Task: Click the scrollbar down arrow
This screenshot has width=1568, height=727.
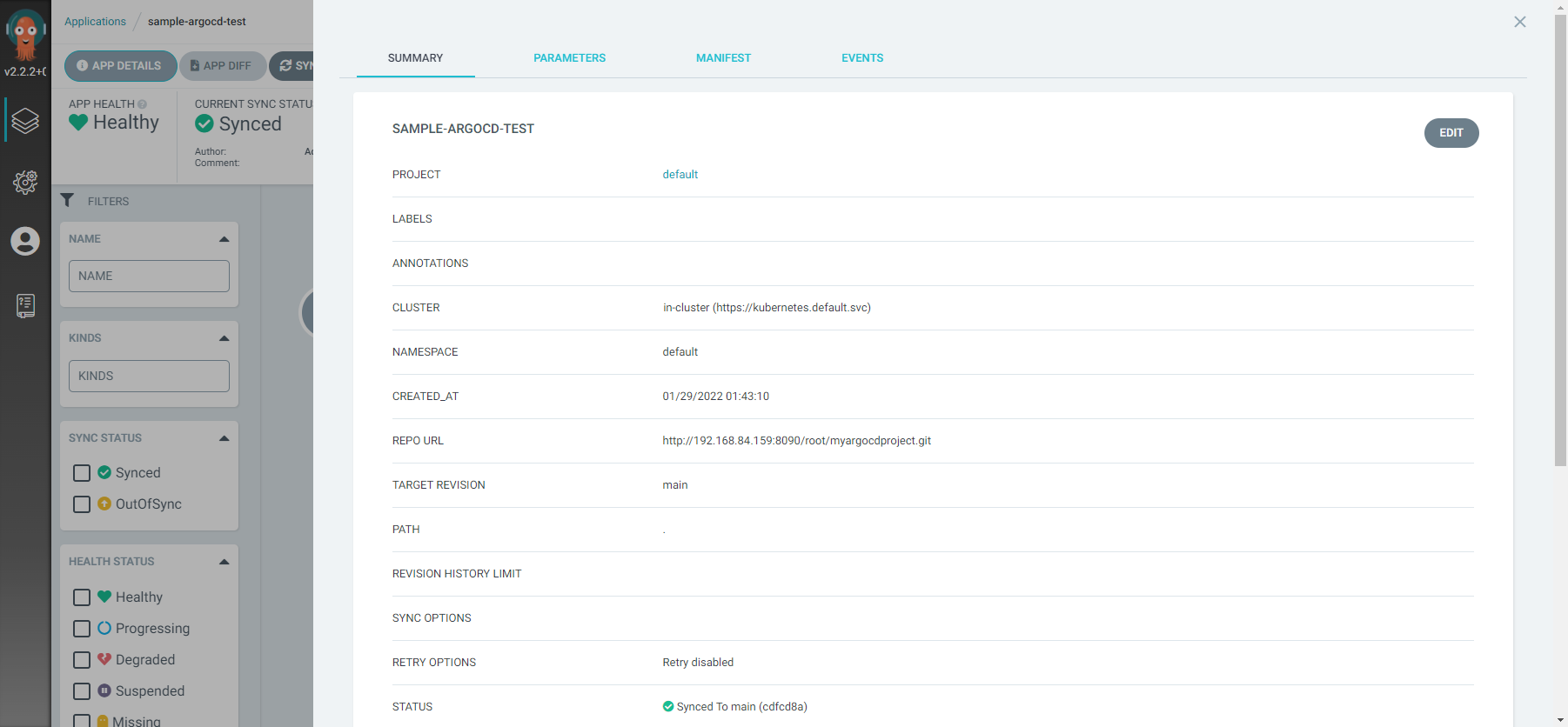Action: 1560,720
